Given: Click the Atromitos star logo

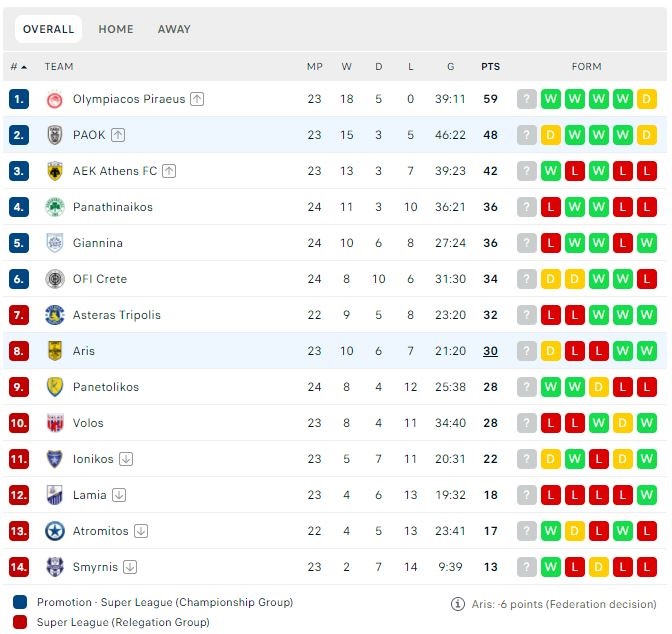Looking at the screenshot, I should click(x=55, y=531).
